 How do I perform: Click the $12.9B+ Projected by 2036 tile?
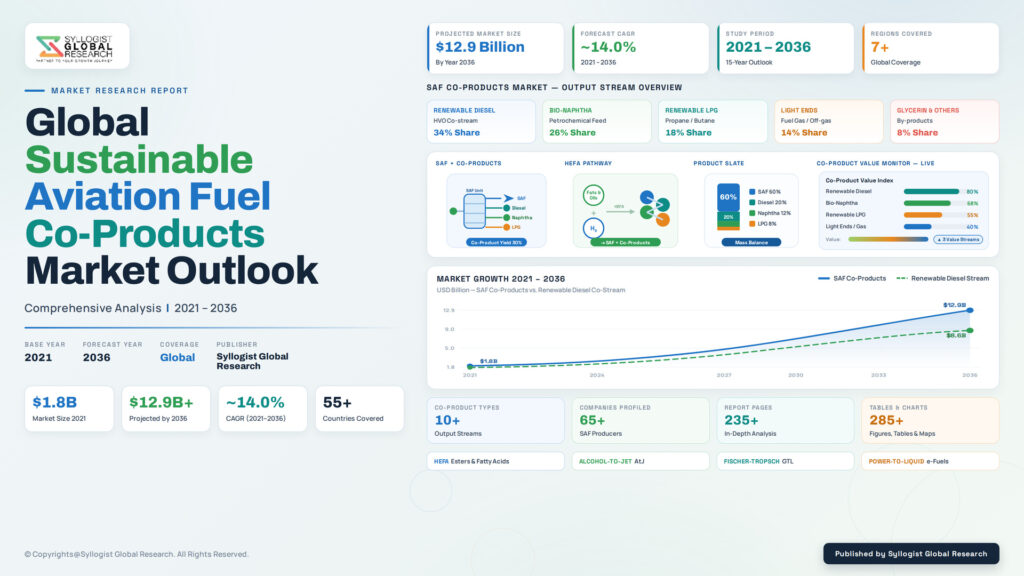[166, 409]
